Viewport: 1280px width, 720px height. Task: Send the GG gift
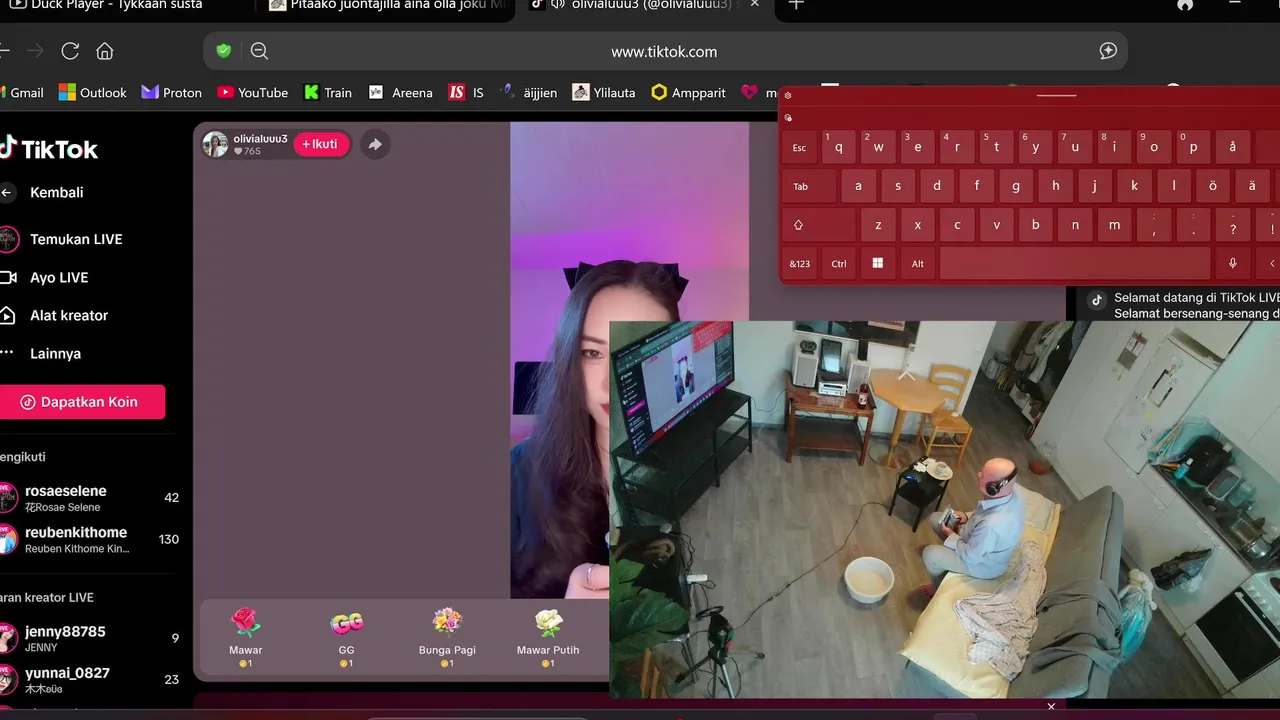347,638
